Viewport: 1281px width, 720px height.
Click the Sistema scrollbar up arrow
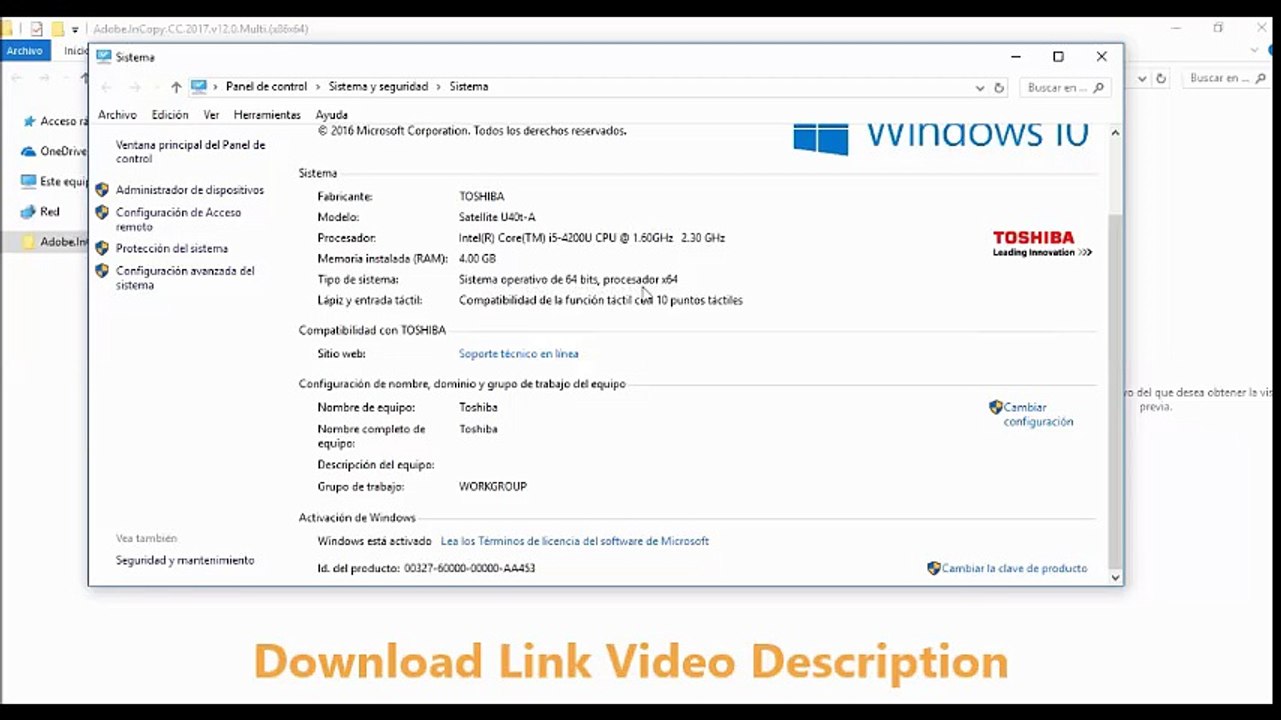(x=1115, y=133)
